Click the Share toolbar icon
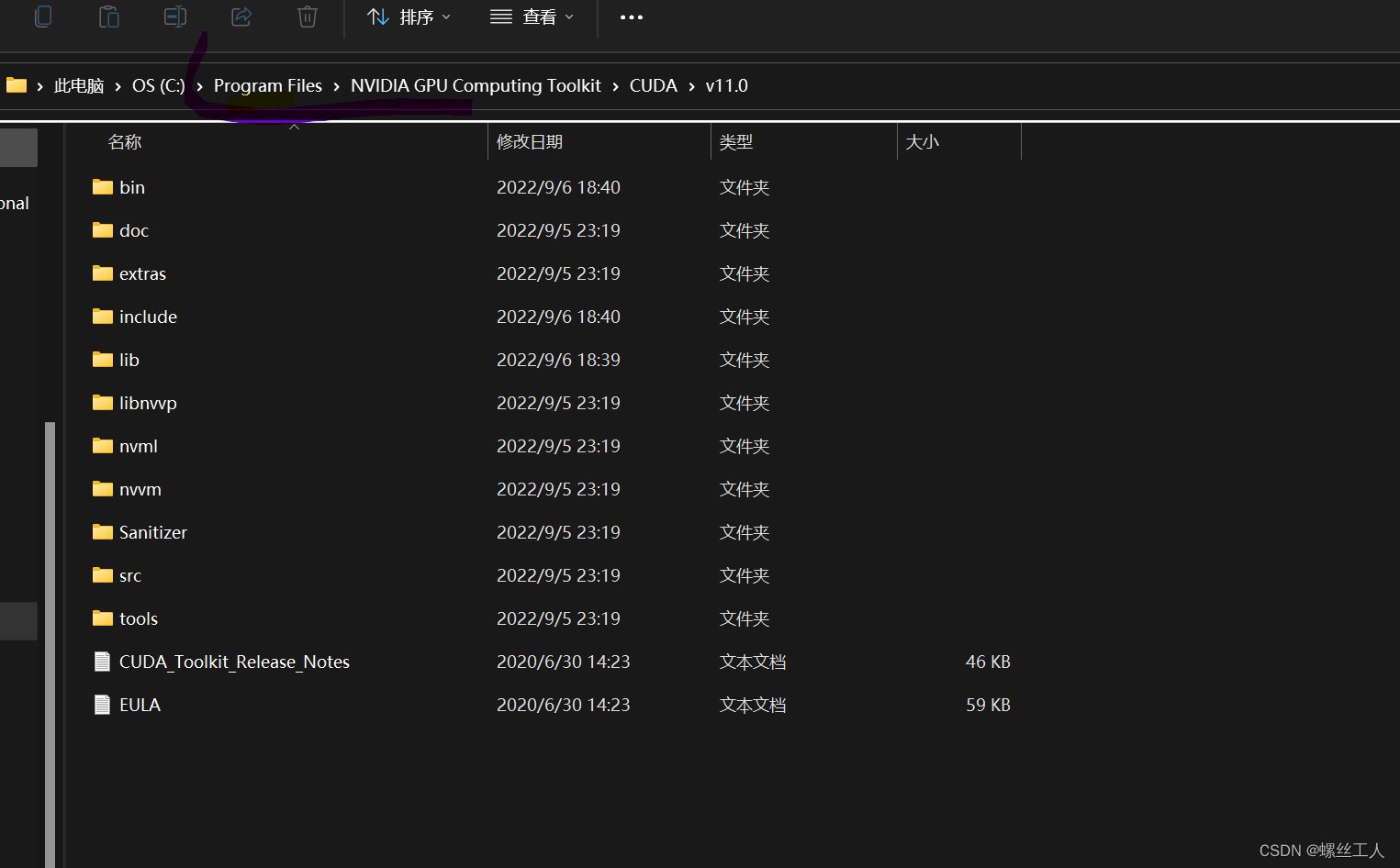The width and height of the screenshot is (1400, 868). pos(241,17)
